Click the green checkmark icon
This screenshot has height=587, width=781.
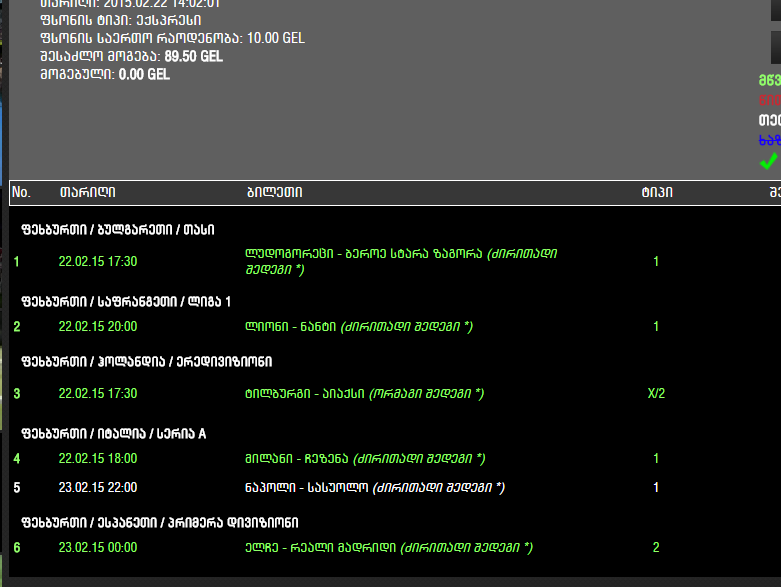coord(769,161)
